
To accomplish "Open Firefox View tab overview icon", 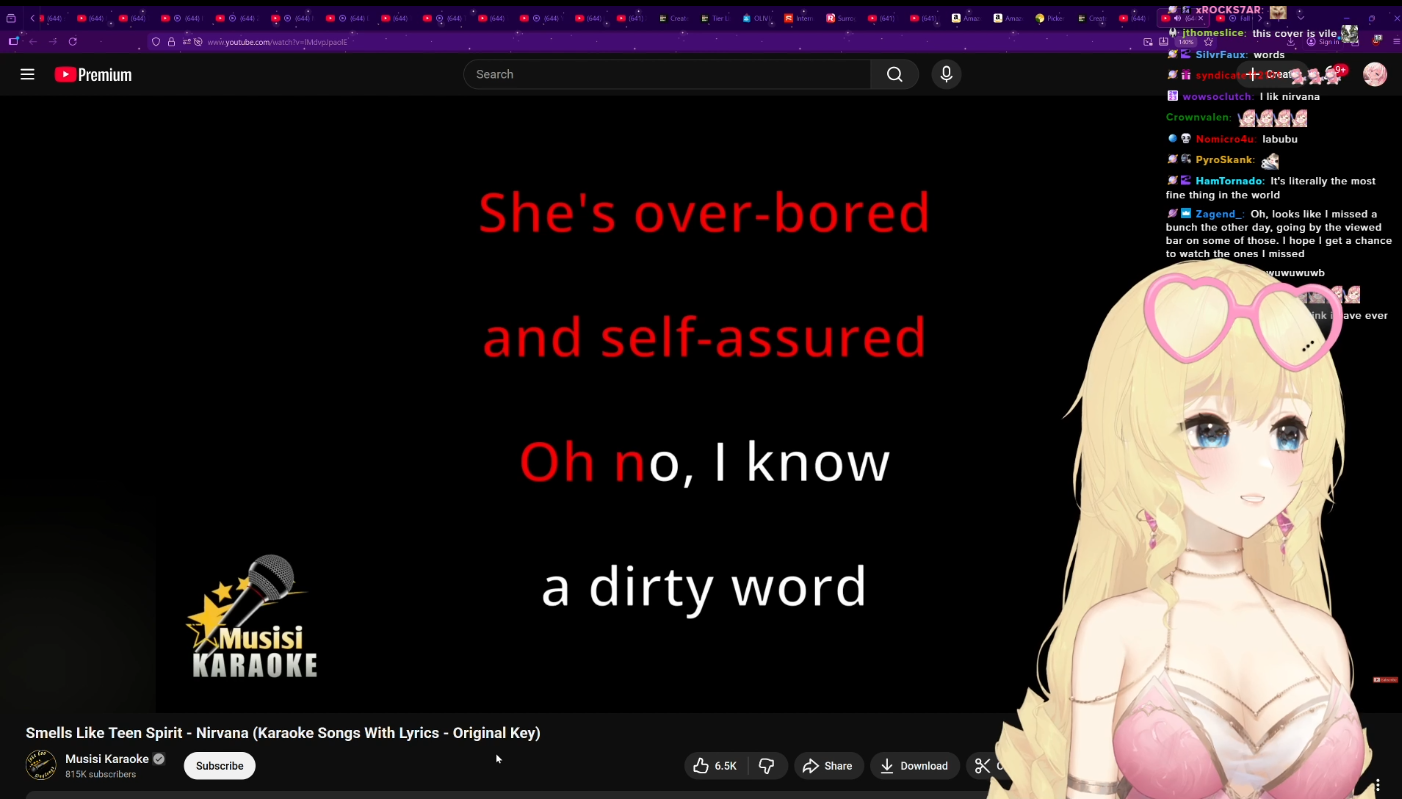I will pyautogui.click(x=12, y=18).
